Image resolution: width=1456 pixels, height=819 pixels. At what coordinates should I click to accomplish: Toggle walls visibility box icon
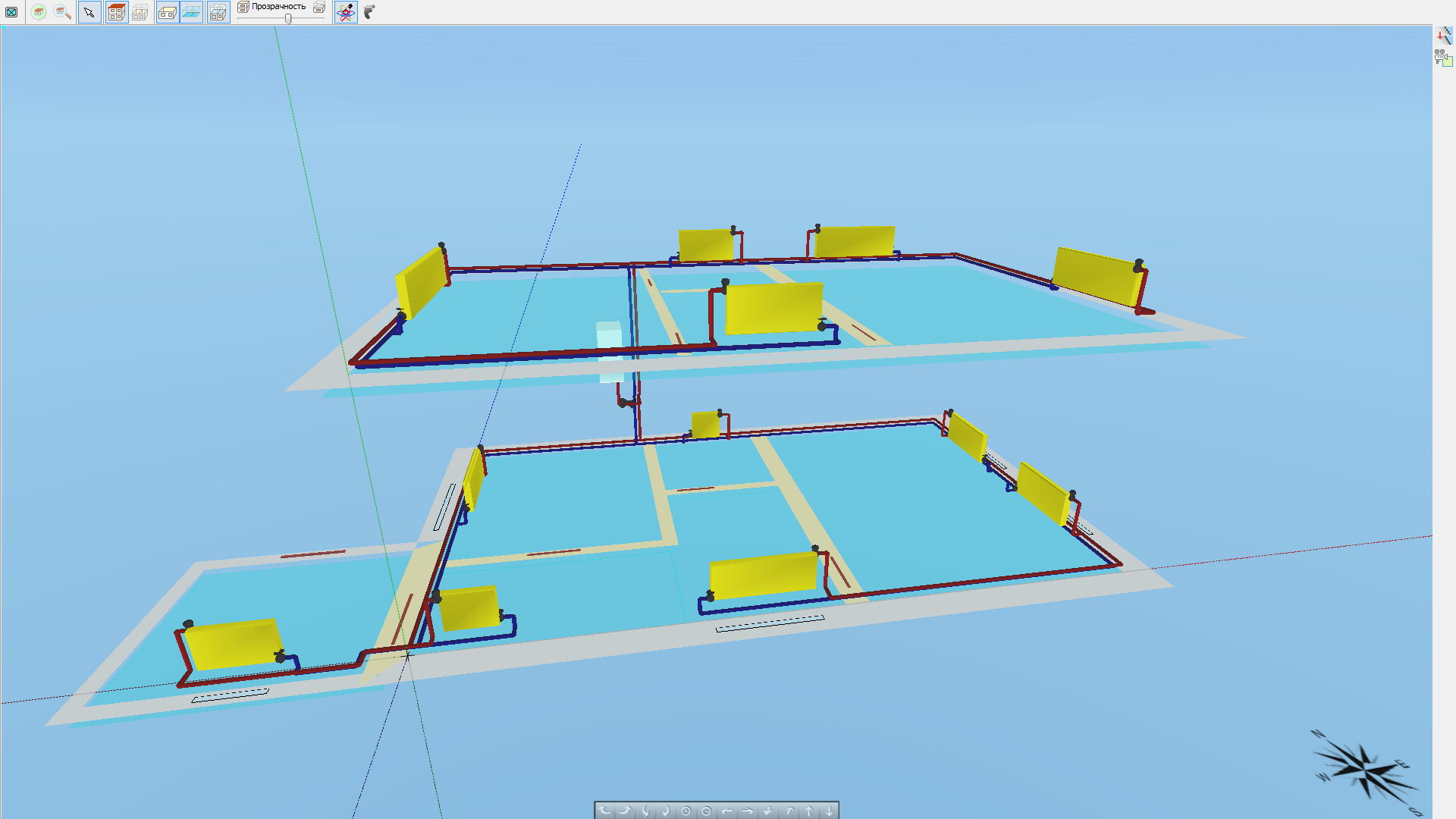pyautogui.click(x=168, y=12)
